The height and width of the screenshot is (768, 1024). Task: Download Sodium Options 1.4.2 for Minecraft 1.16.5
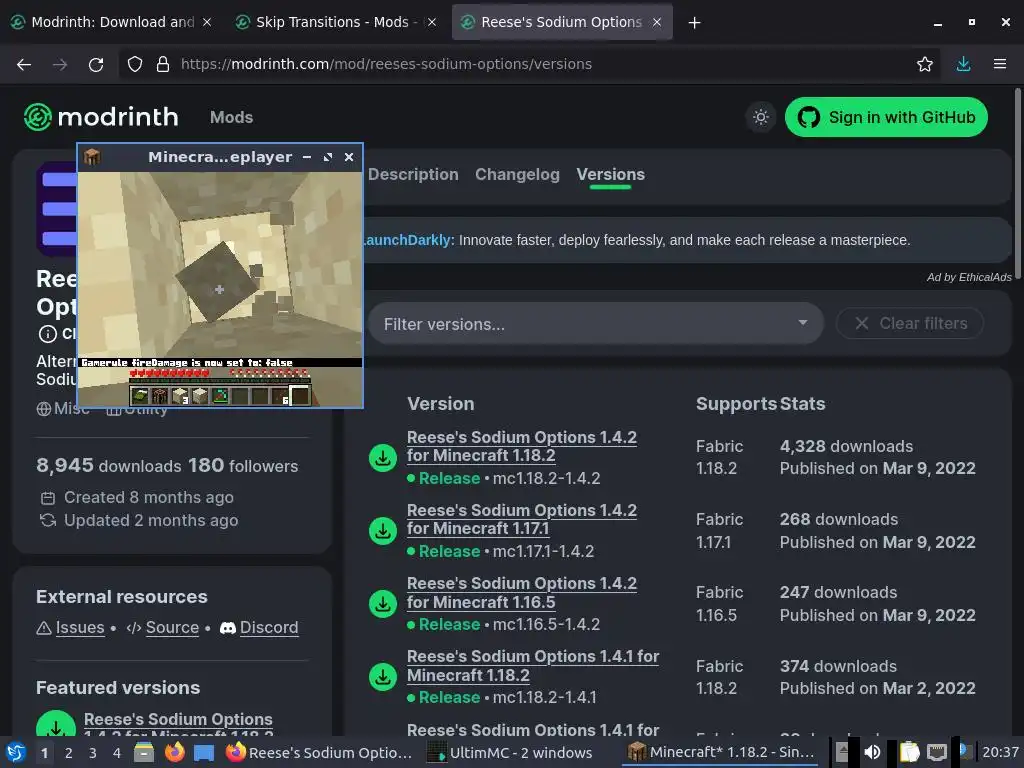(x=383, y=604)
